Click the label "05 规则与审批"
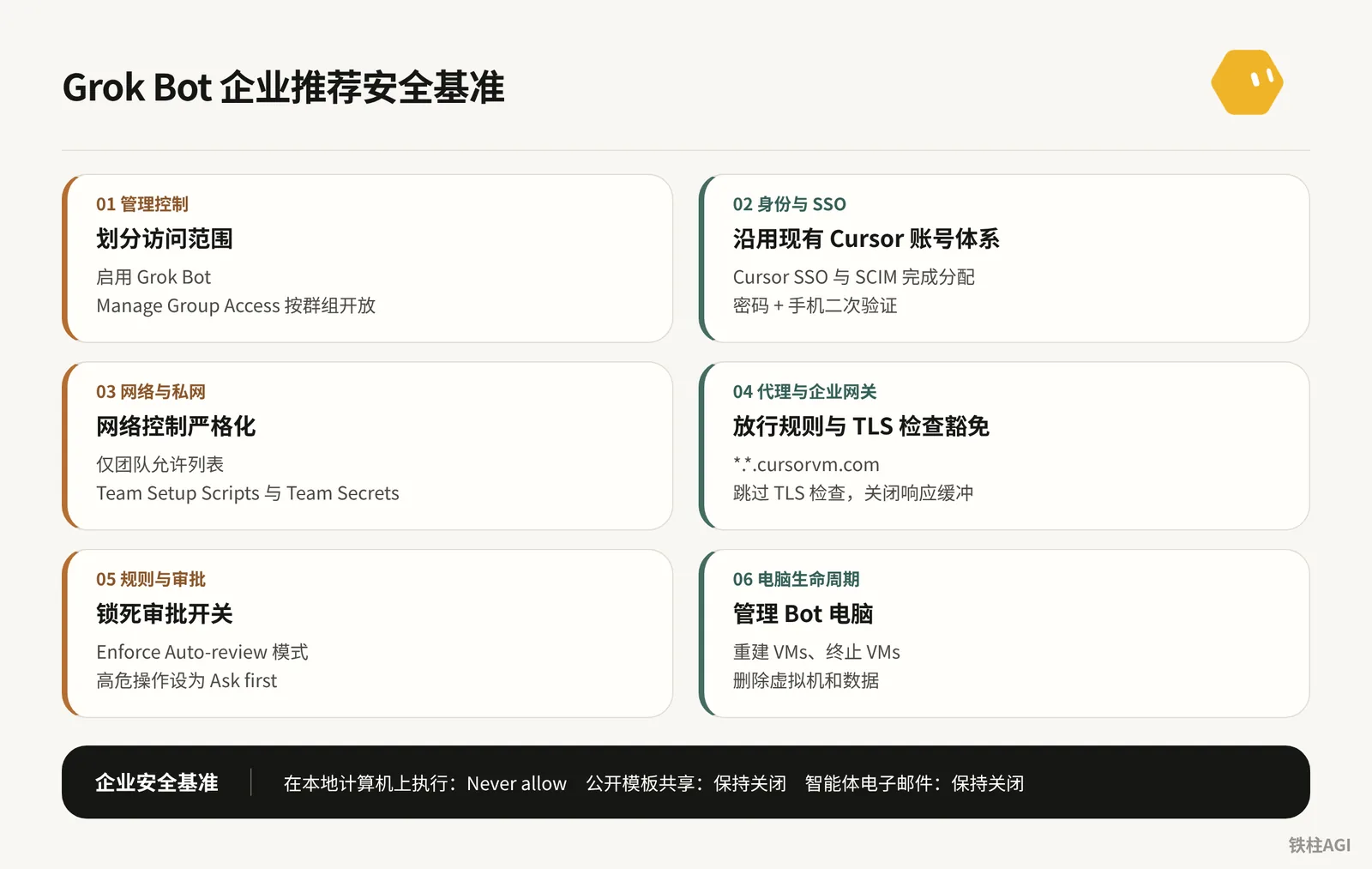 coord(151,580)
